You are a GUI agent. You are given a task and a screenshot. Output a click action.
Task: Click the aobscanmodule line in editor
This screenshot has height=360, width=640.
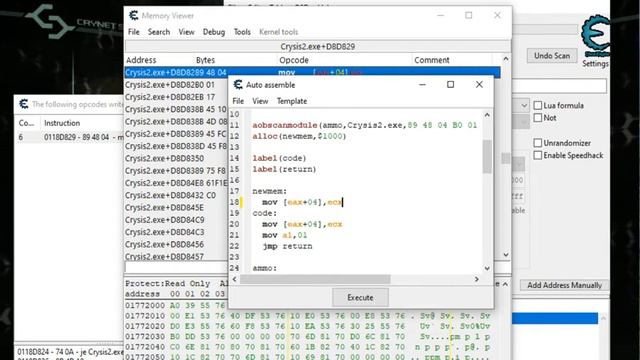coord(364,125)
